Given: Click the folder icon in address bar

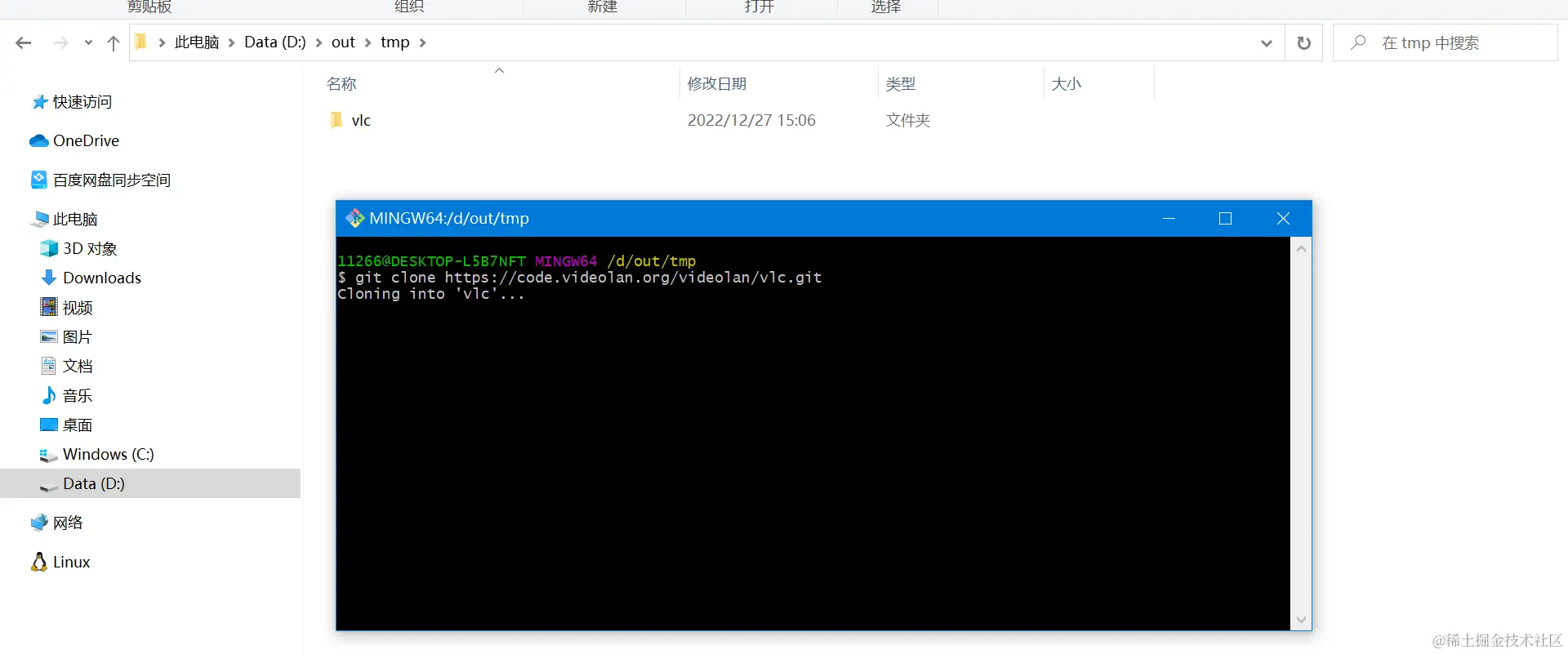Looking at the screenshot, I should click(141, 42).
